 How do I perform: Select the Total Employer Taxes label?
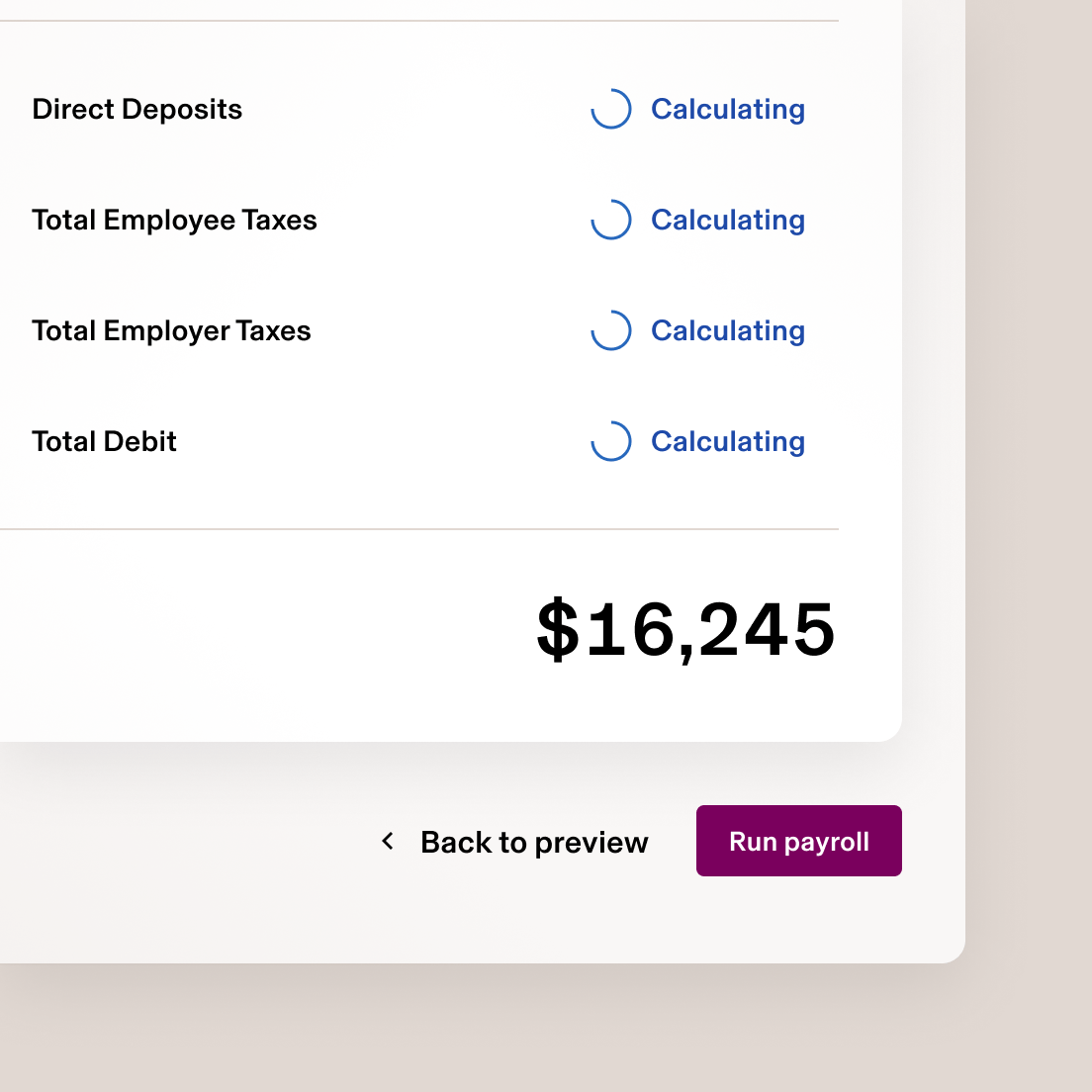click(x=171, y=331)
